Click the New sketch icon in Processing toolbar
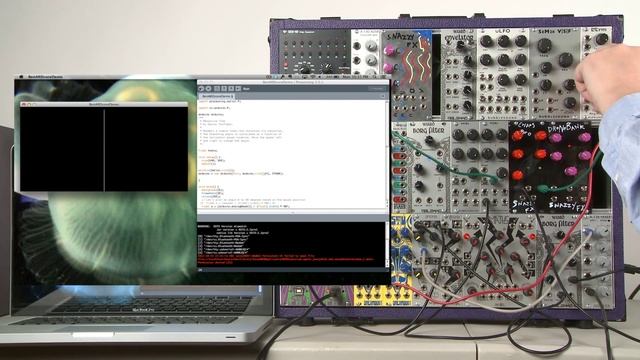 pyautogui.click(x=217, y=88)
